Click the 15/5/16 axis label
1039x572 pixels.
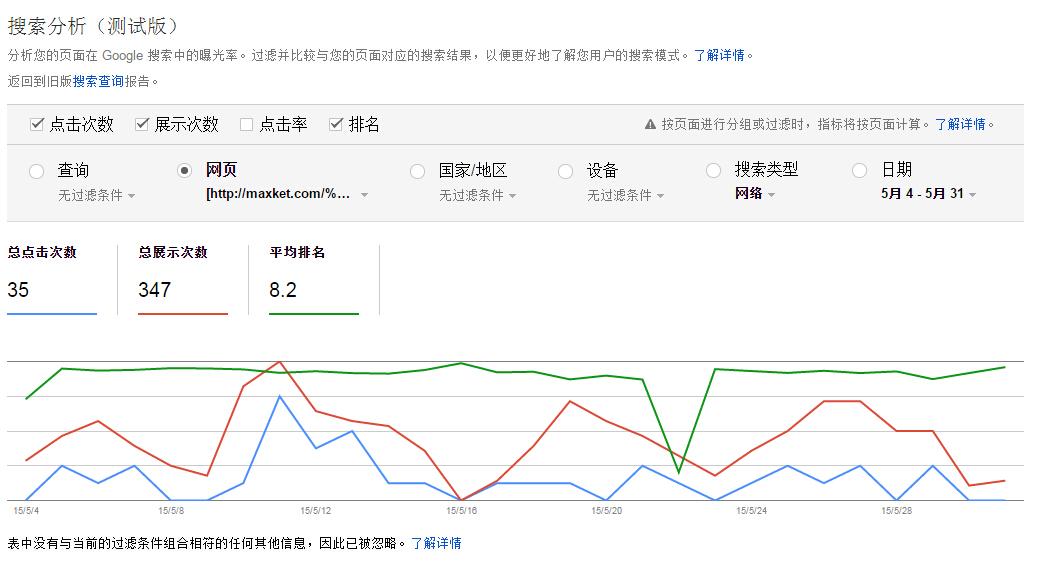pos(461,511)
